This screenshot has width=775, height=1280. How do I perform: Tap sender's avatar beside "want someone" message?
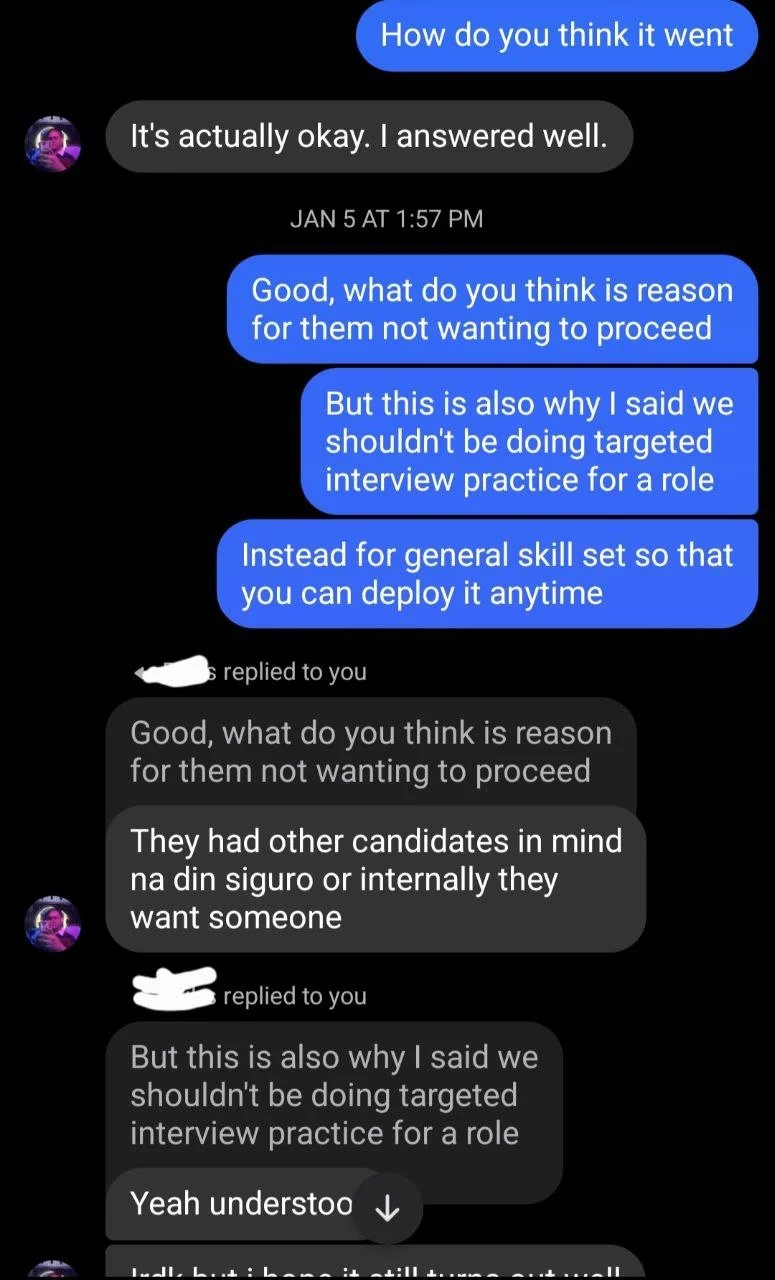click(52, 922)
